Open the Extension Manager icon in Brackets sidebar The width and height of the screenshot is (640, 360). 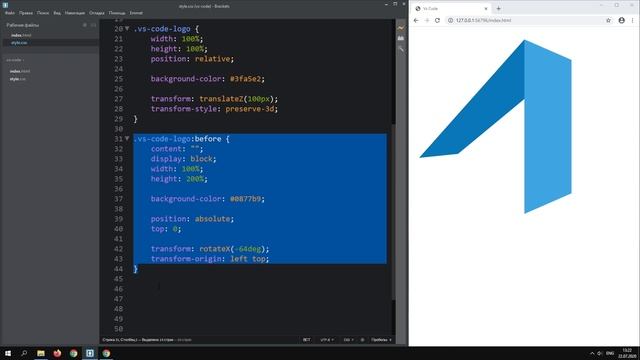pos(401,38)
